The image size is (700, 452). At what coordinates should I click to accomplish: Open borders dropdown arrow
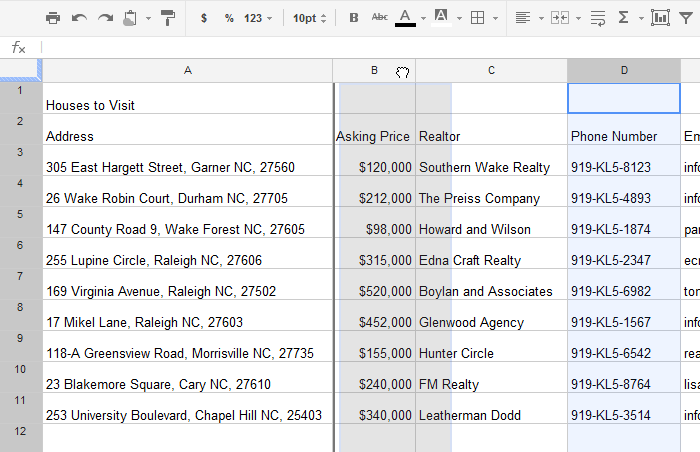point(495,19)
